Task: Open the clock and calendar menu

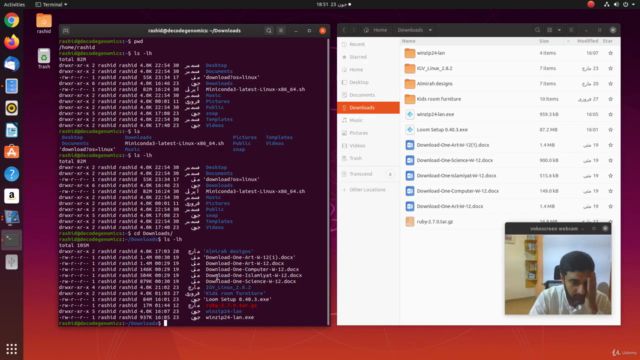Action: [333, 4]
